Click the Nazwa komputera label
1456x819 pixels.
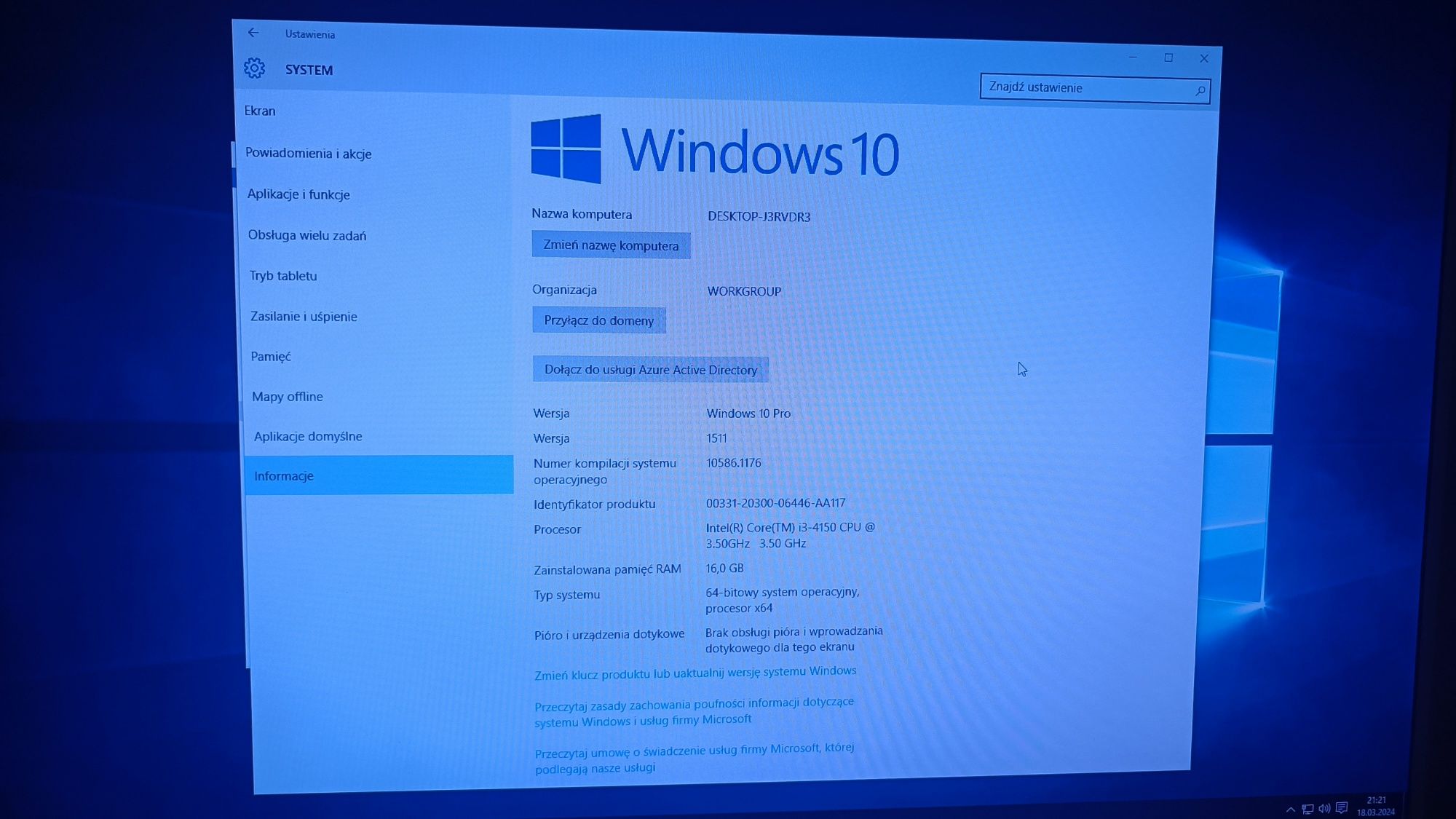(x=582, y=214)
